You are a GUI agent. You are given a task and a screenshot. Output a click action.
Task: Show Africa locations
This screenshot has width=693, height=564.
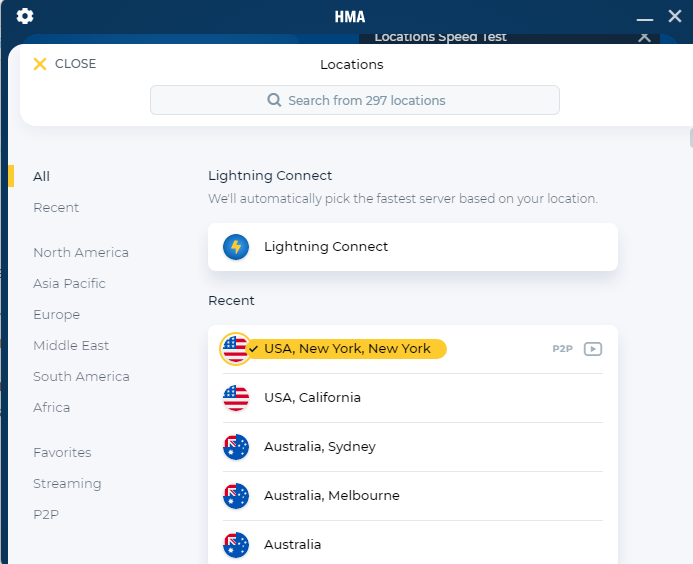pos(52,407)
